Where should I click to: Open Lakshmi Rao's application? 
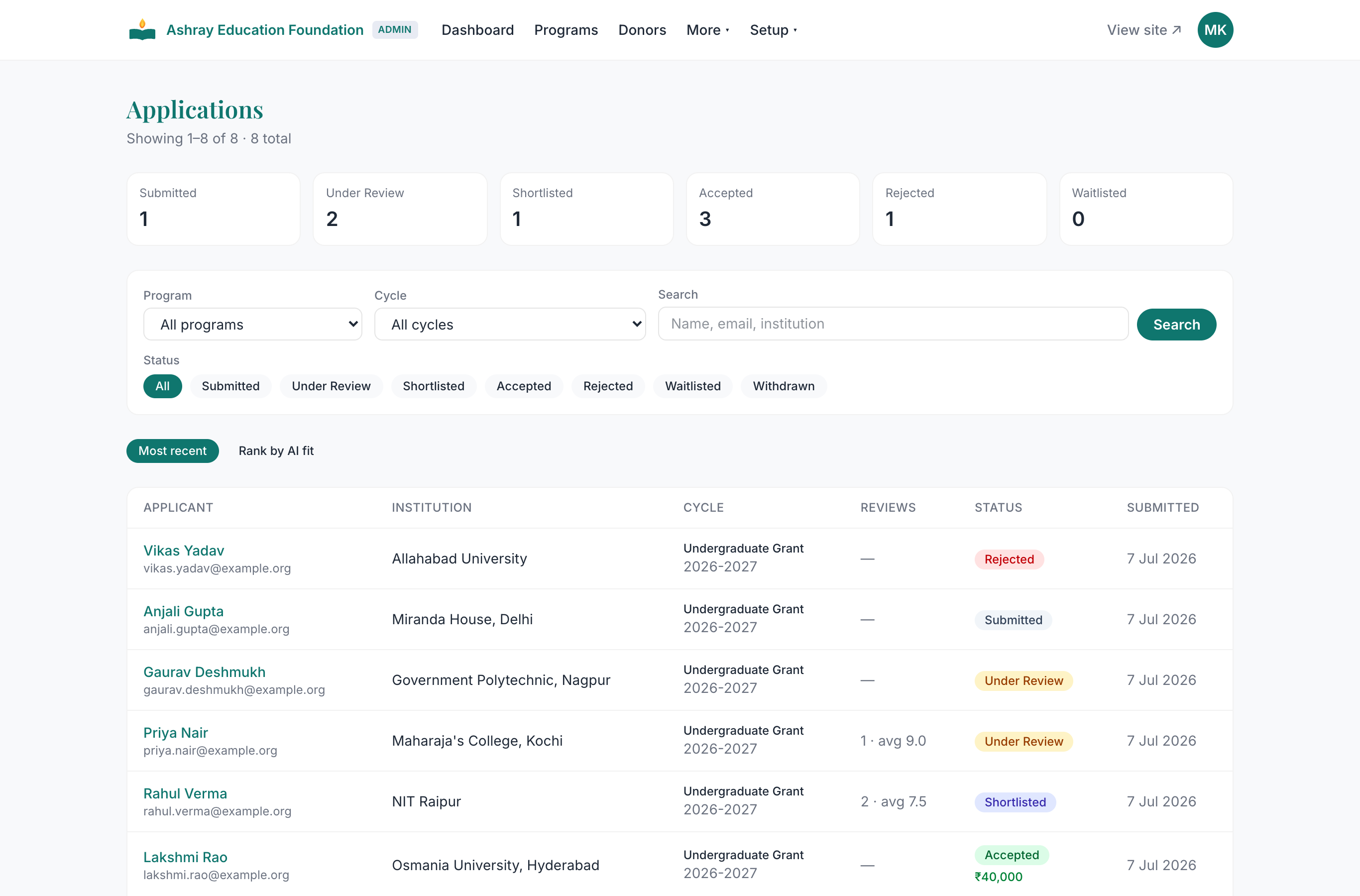[185, 857]
